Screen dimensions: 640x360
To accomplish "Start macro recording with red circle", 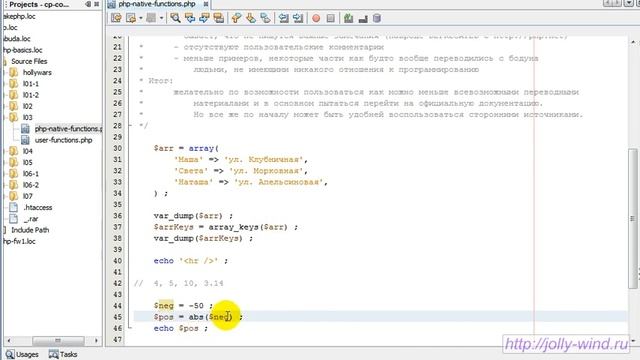I will 316,18.
